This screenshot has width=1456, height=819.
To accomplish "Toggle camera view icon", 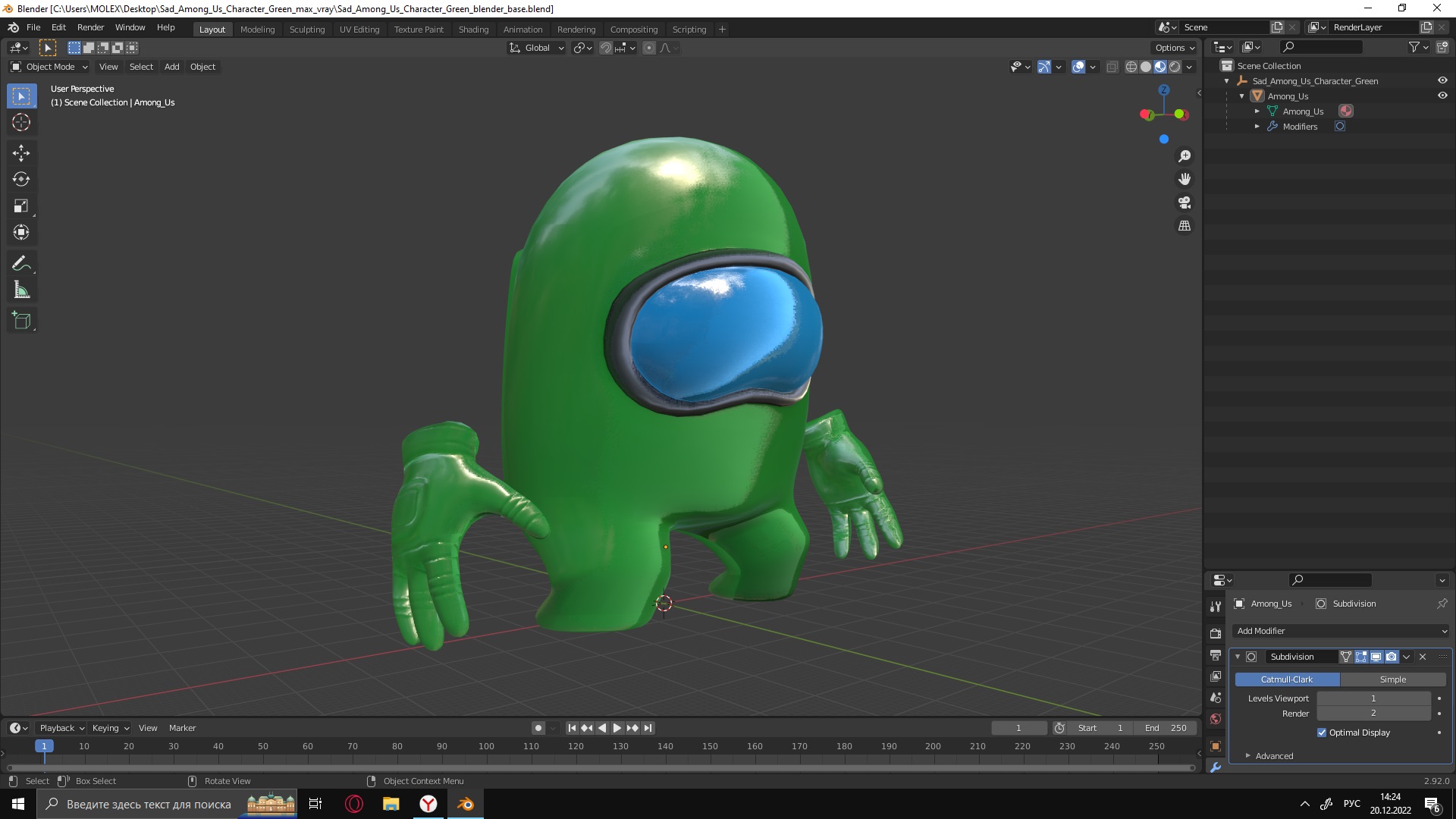I will click(1185, 203).
